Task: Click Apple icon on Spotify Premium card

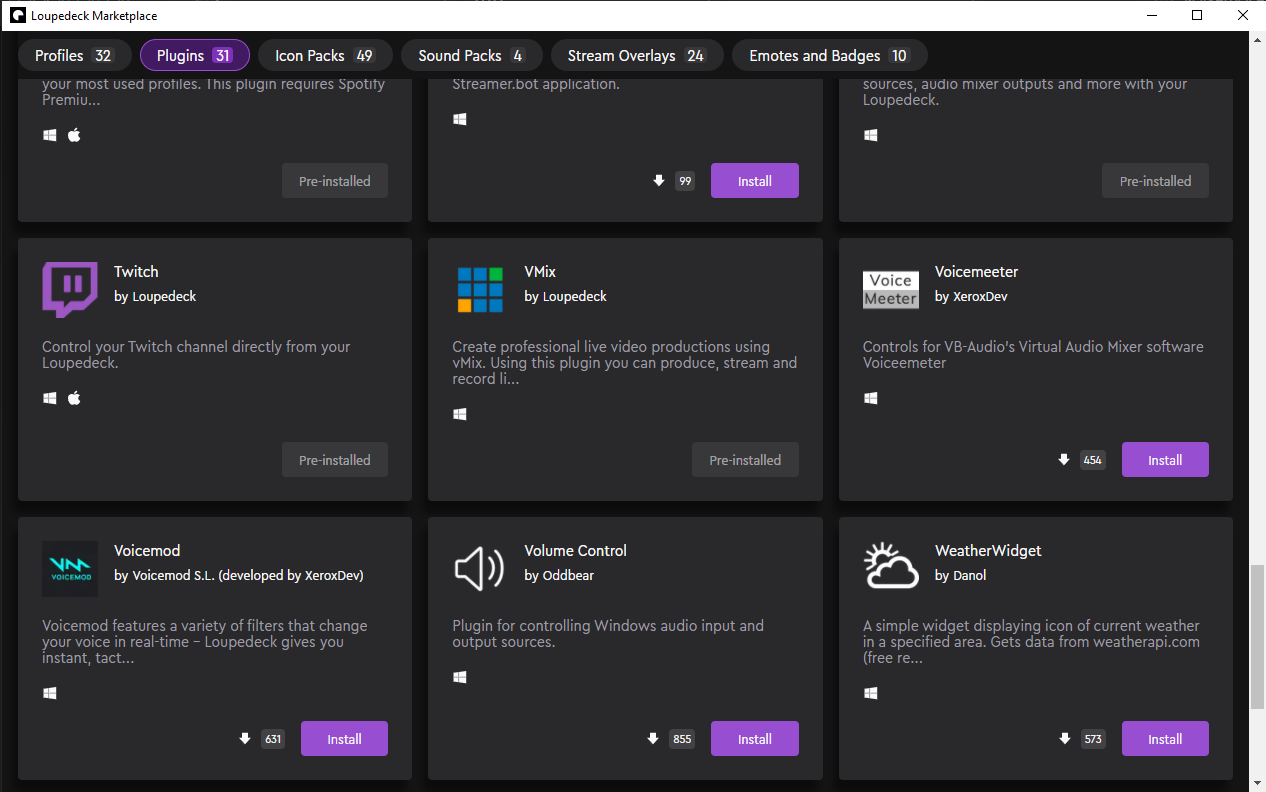Action: click(x=74, y=135)
